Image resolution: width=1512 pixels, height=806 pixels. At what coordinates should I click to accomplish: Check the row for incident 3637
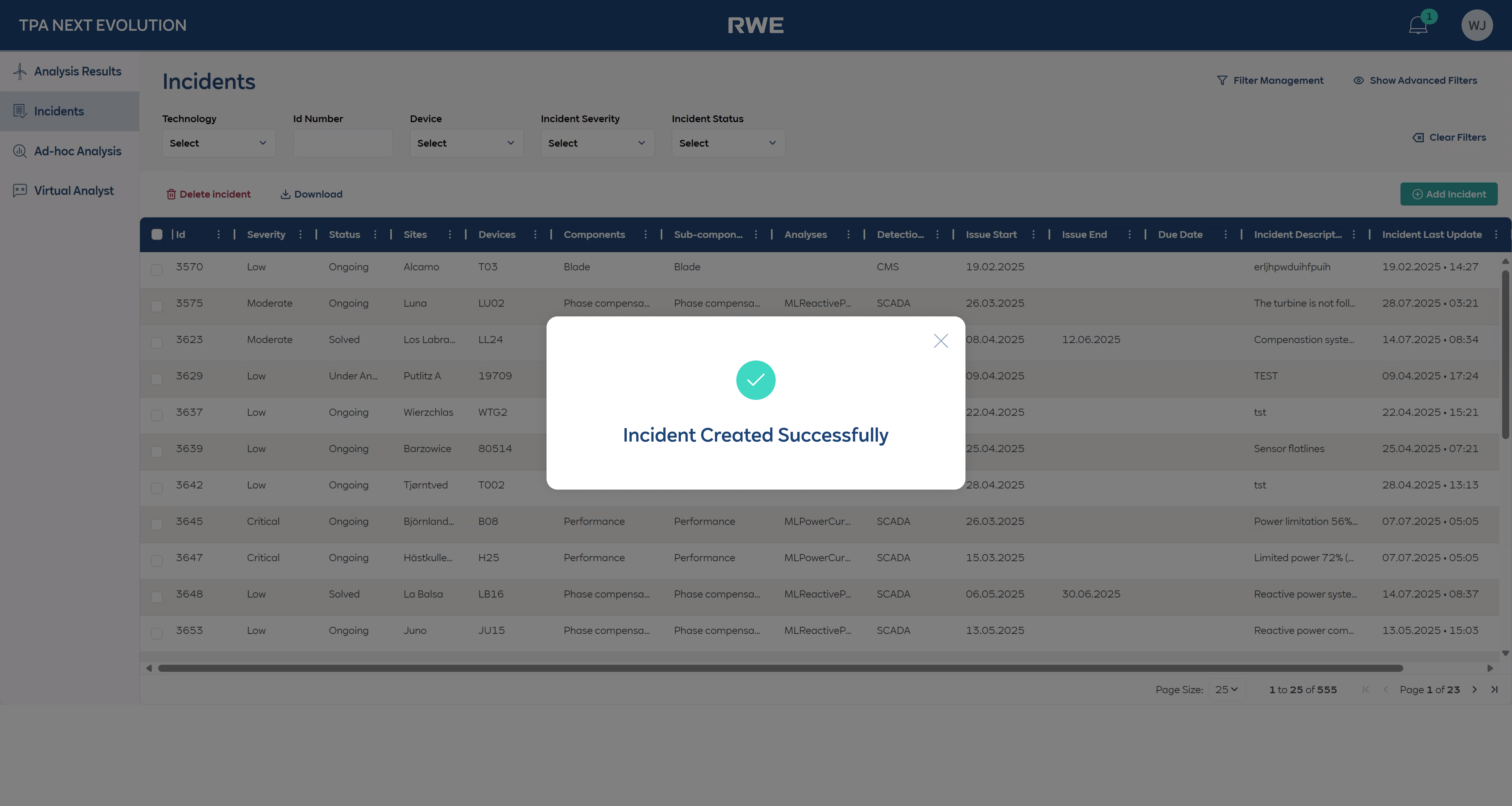tap(157, 415)
